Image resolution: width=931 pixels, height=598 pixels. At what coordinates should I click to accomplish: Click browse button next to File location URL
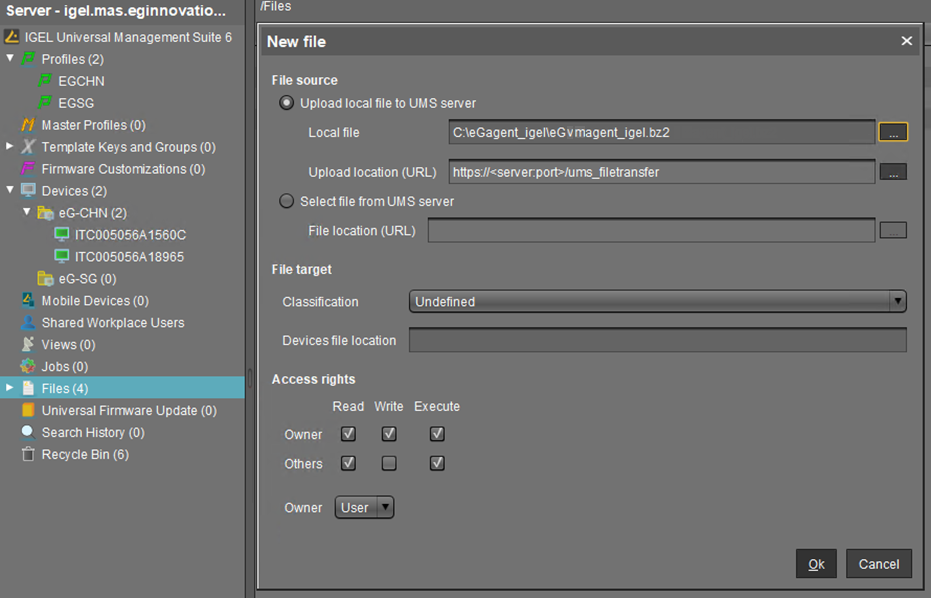point(893,230)
